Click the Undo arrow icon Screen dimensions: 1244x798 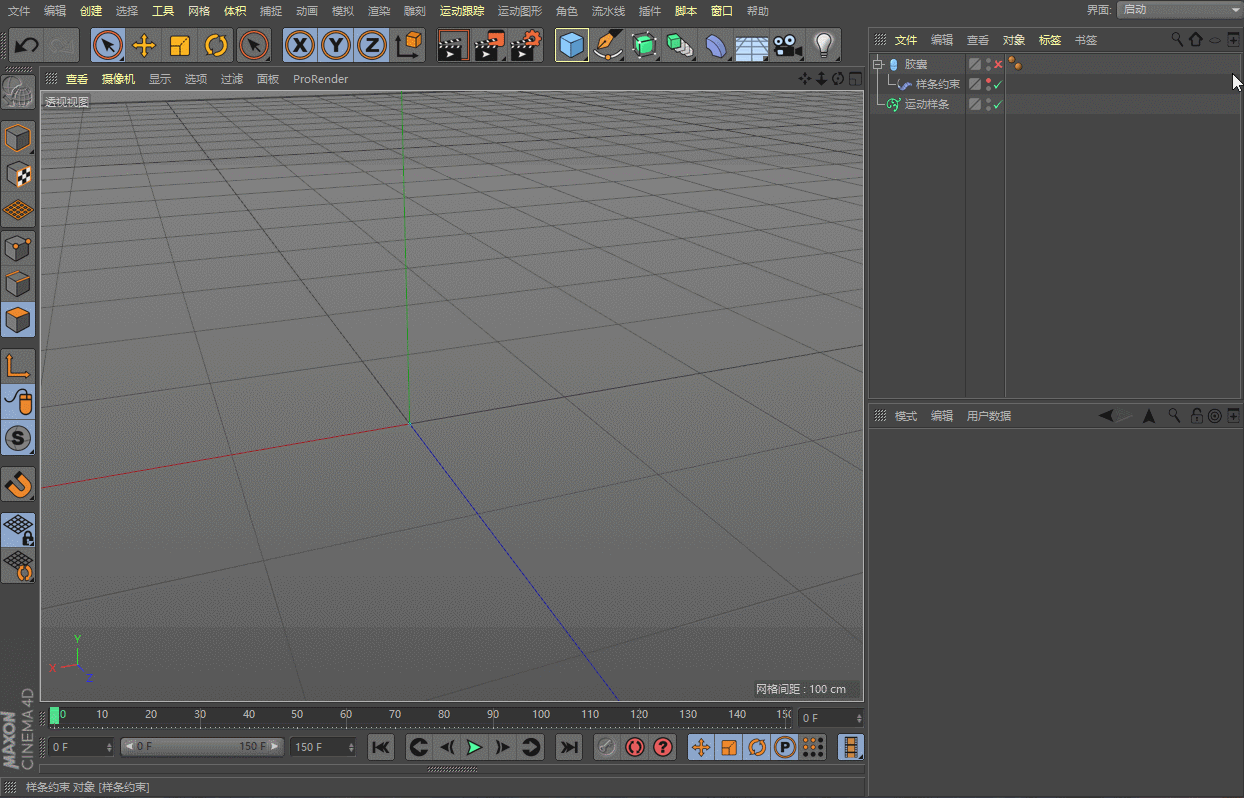[27, 45]
